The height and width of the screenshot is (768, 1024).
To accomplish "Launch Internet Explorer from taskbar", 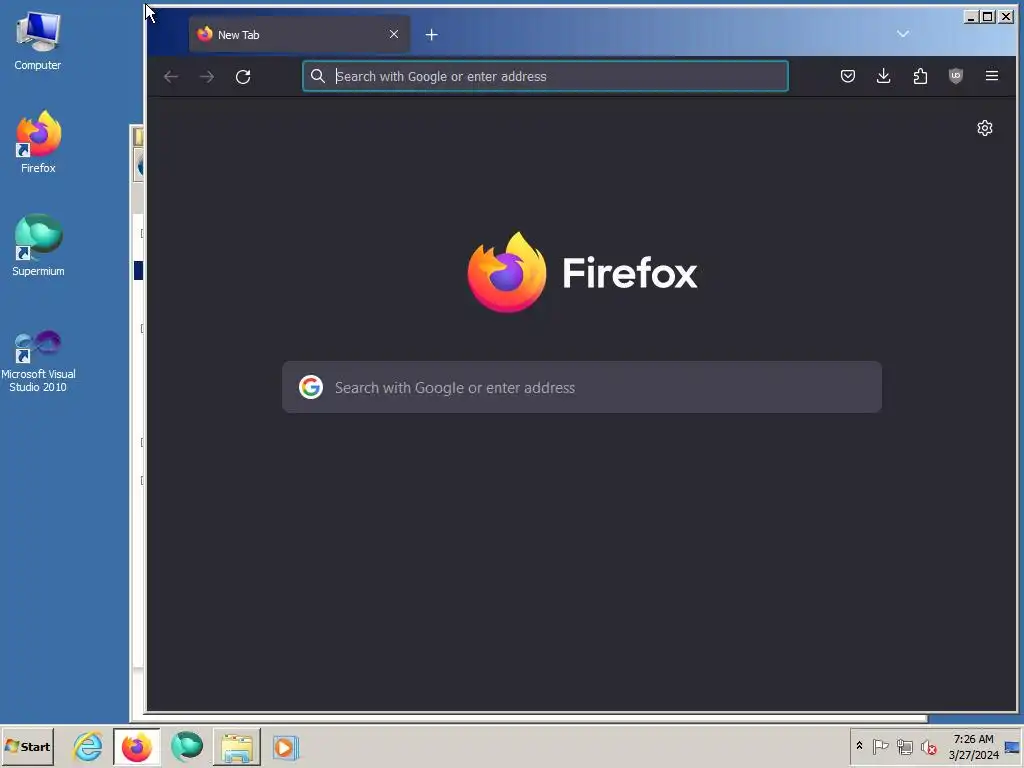I will (88, 746).
